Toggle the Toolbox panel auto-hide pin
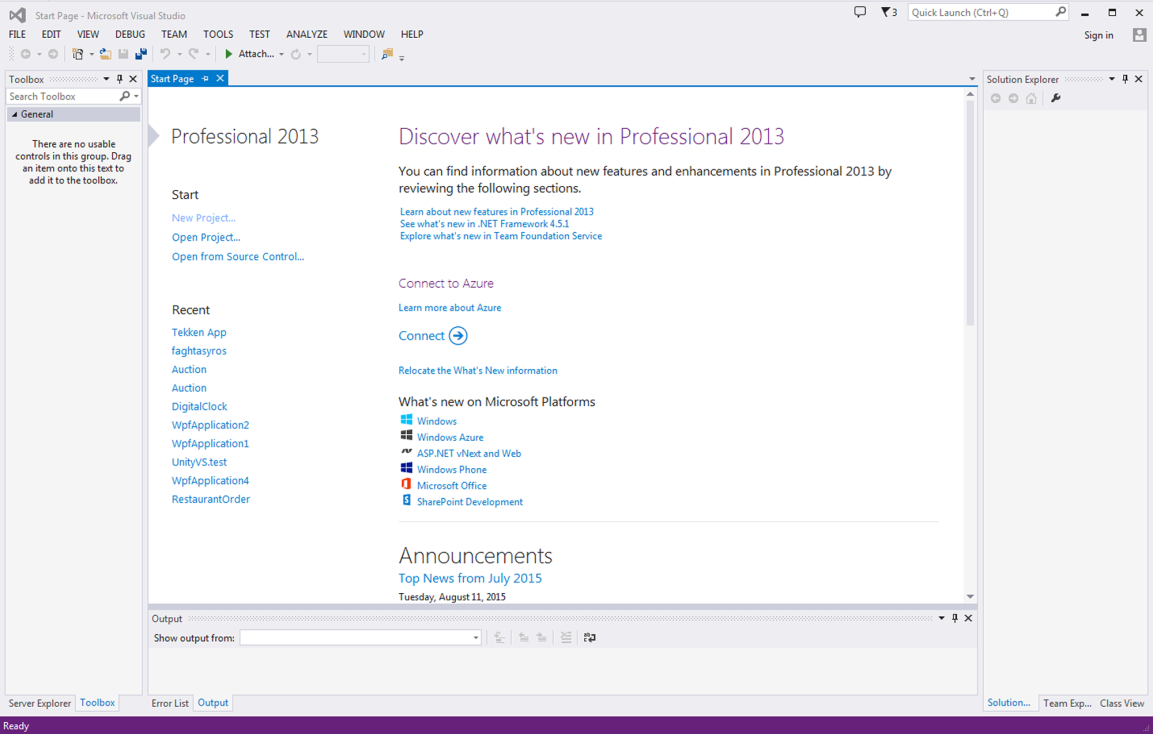Image resolution: width=1153 pixels, height=734 pixels. (120, 79)
